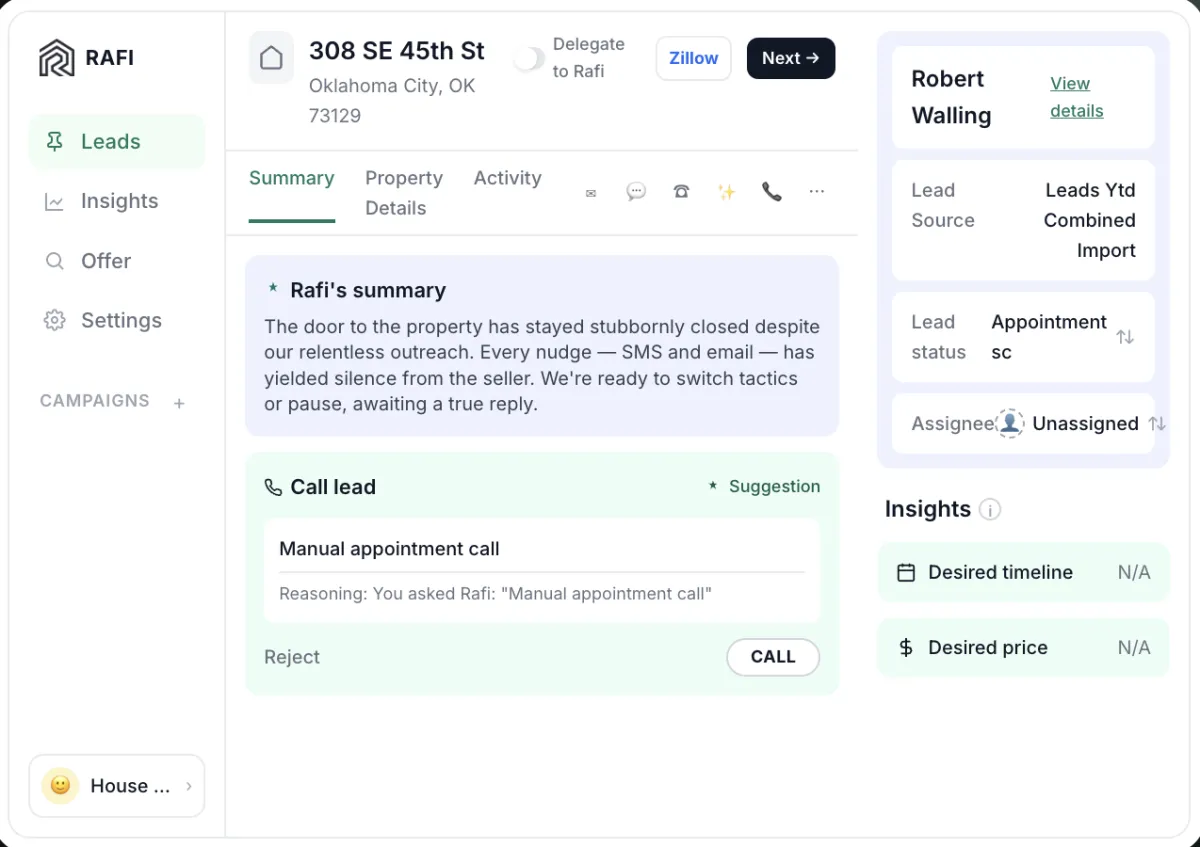Click Oklahoma City, OK 73129 text

tap(392, 101)
